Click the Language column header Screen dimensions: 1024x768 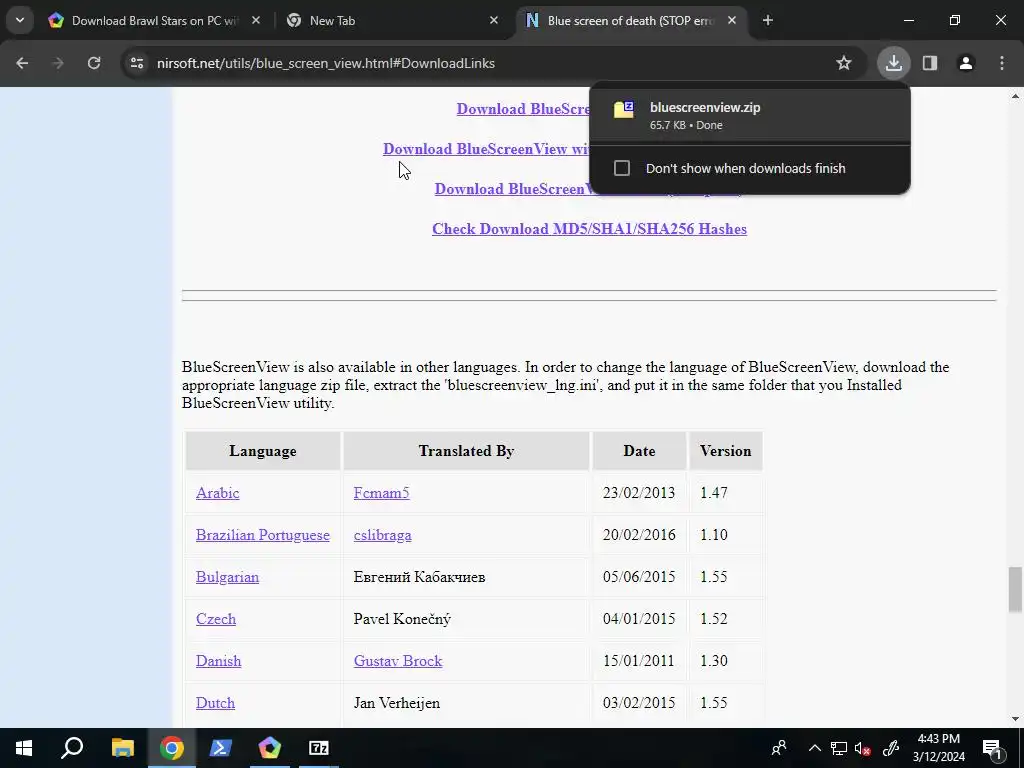click(x=263, y=451)
